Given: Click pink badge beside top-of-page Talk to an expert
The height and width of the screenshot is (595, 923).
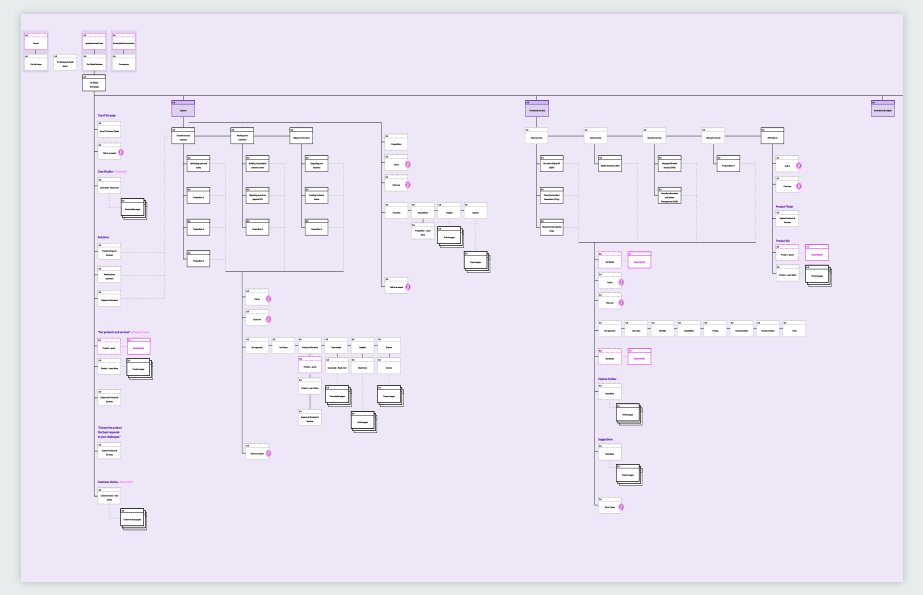Looking at the screenshot, I should [x=122, y=152].
